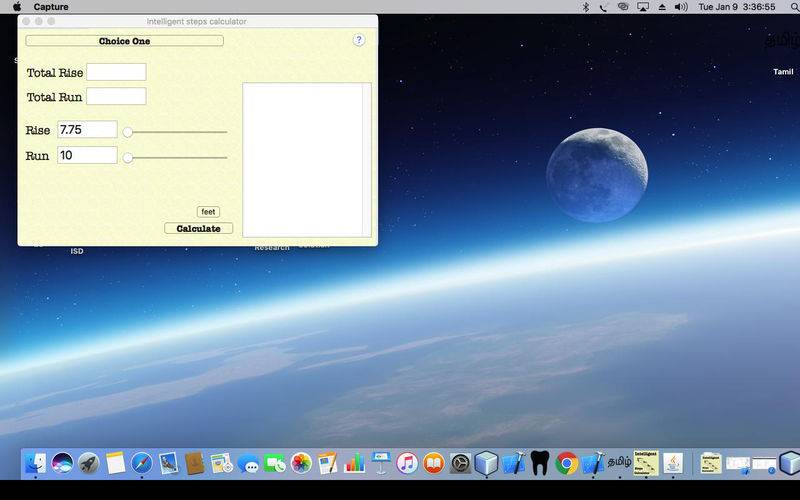Open Xcode icon between Chrome and Tamil app
This screenshot has height=500, width=800.
coord(593,463)
